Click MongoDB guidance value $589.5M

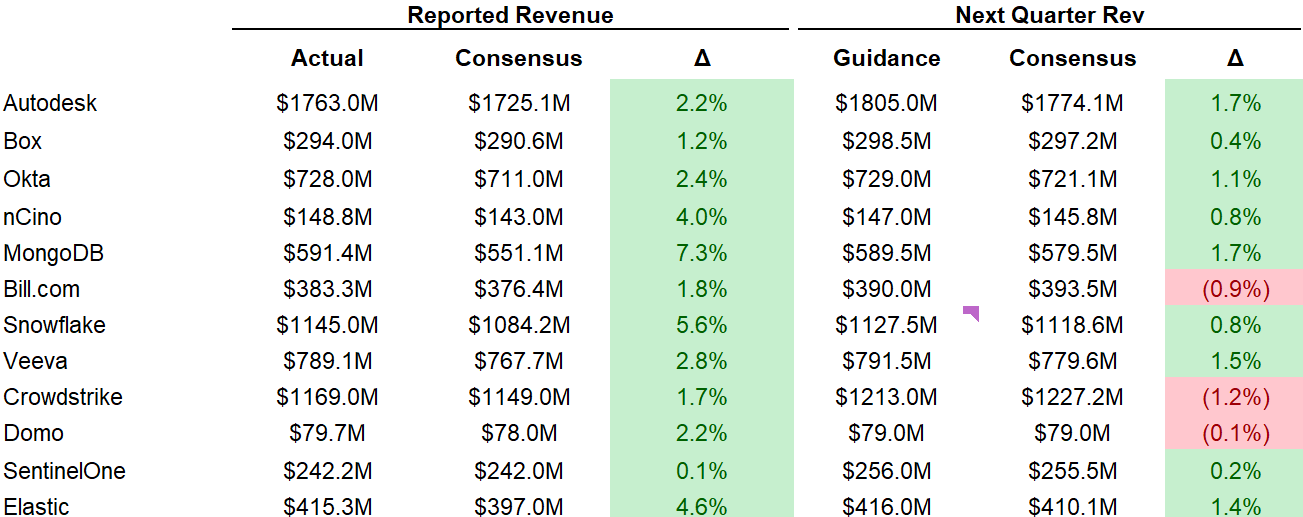[x=887, y=253]
